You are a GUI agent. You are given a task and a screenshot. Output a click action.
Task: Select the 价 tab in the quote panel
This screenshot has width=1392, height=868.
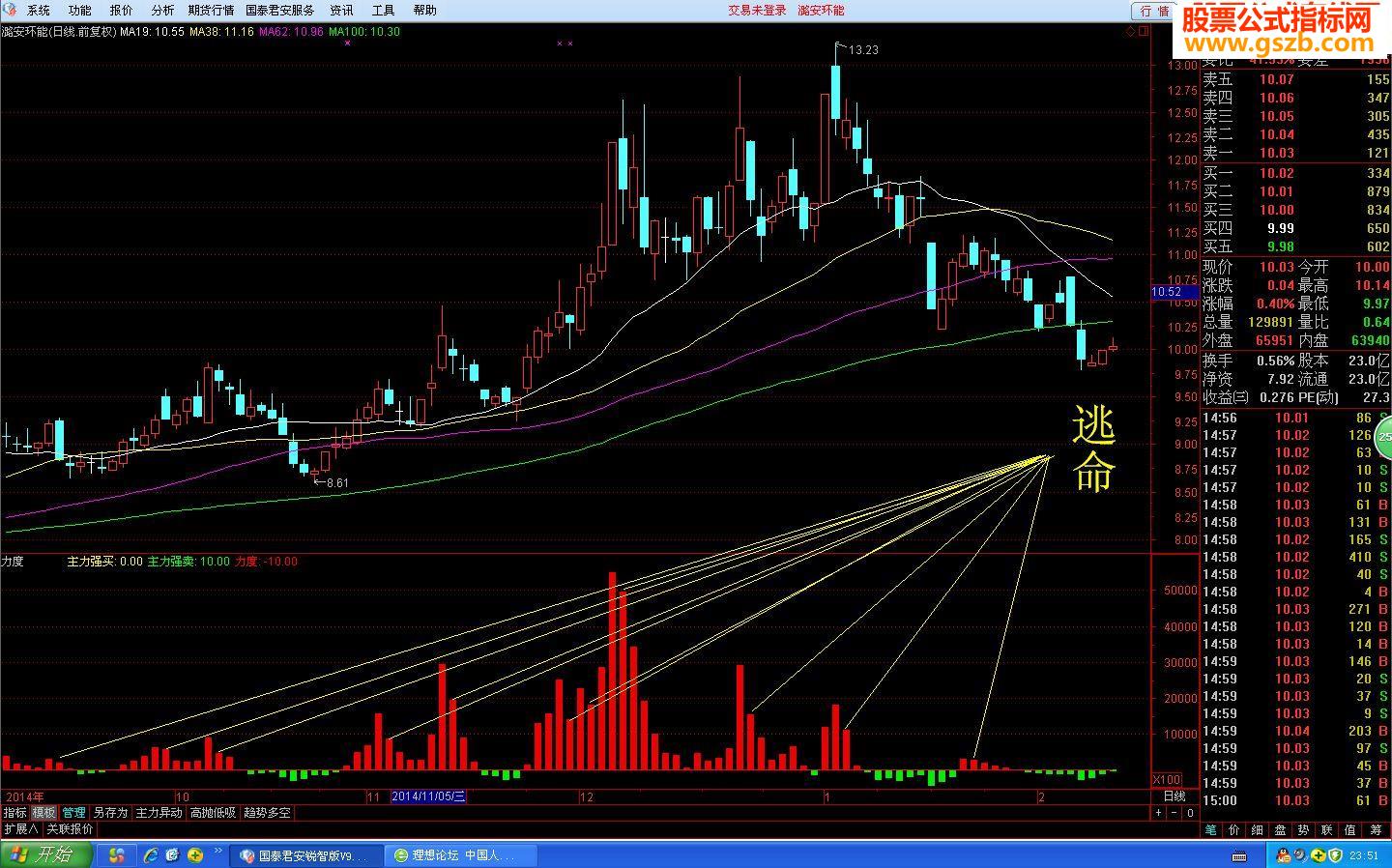click(x=1234, y=829)
